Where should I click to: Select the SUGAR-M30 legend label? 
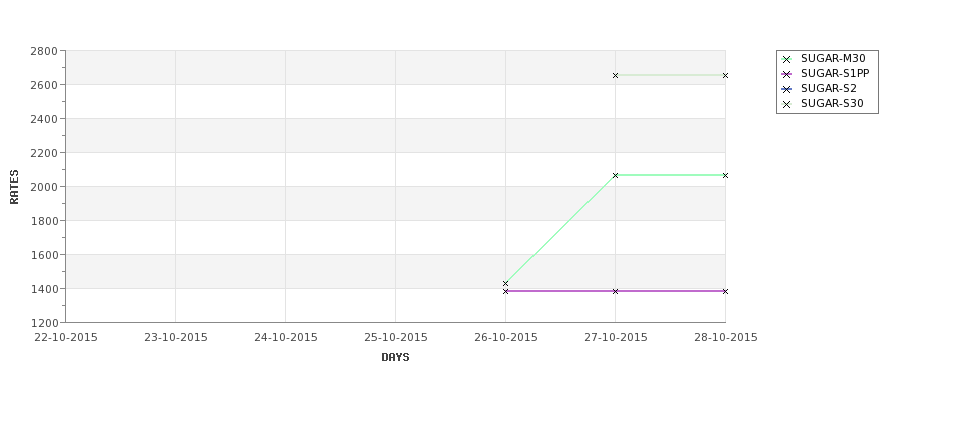click(x=833, y=58)
